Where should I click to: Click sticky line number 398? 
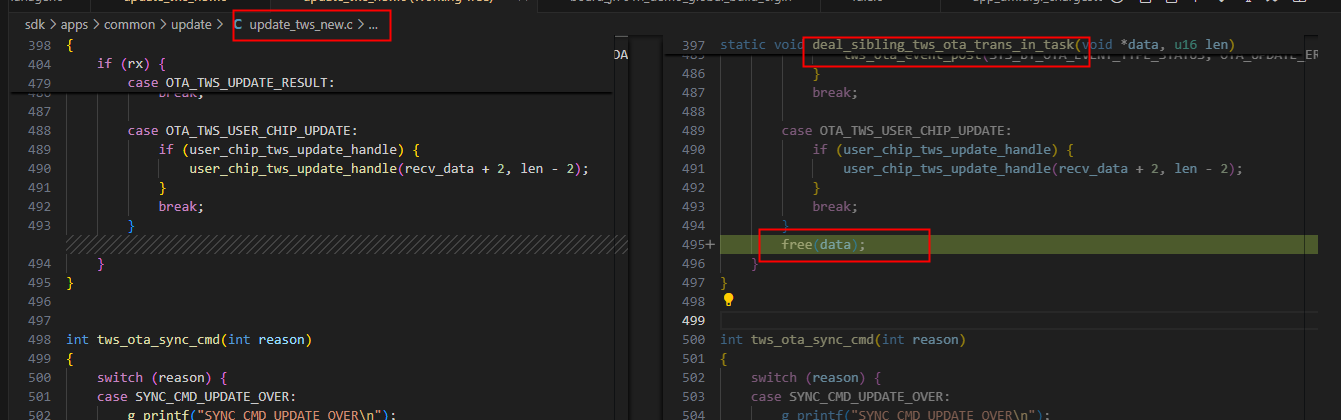point(40,46)
